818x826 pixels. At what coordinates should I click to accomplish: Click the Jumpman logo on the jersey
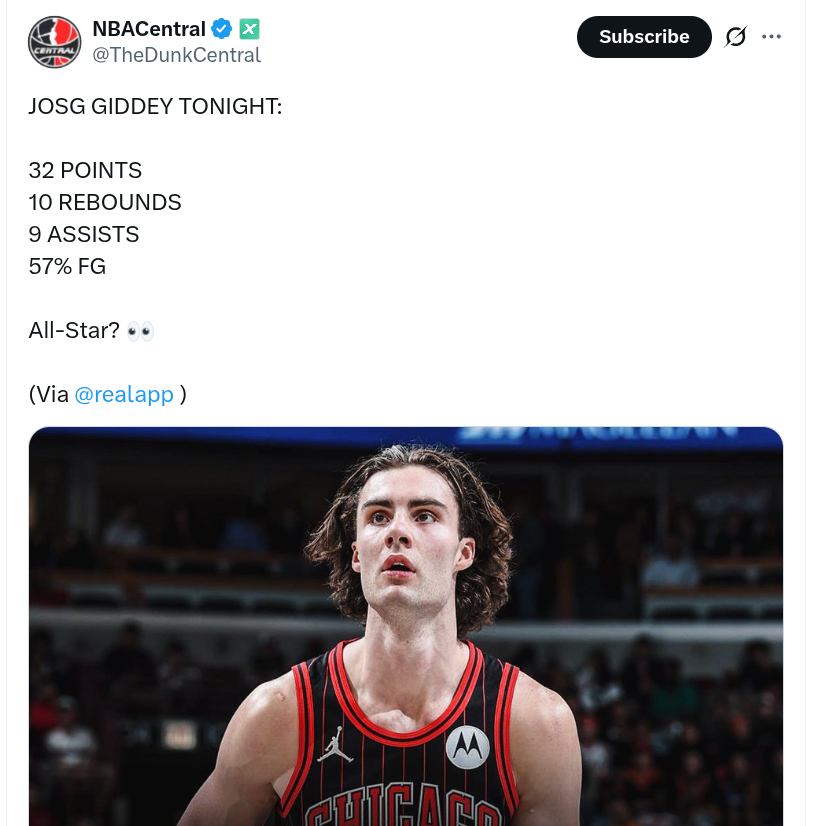(335, 744)
